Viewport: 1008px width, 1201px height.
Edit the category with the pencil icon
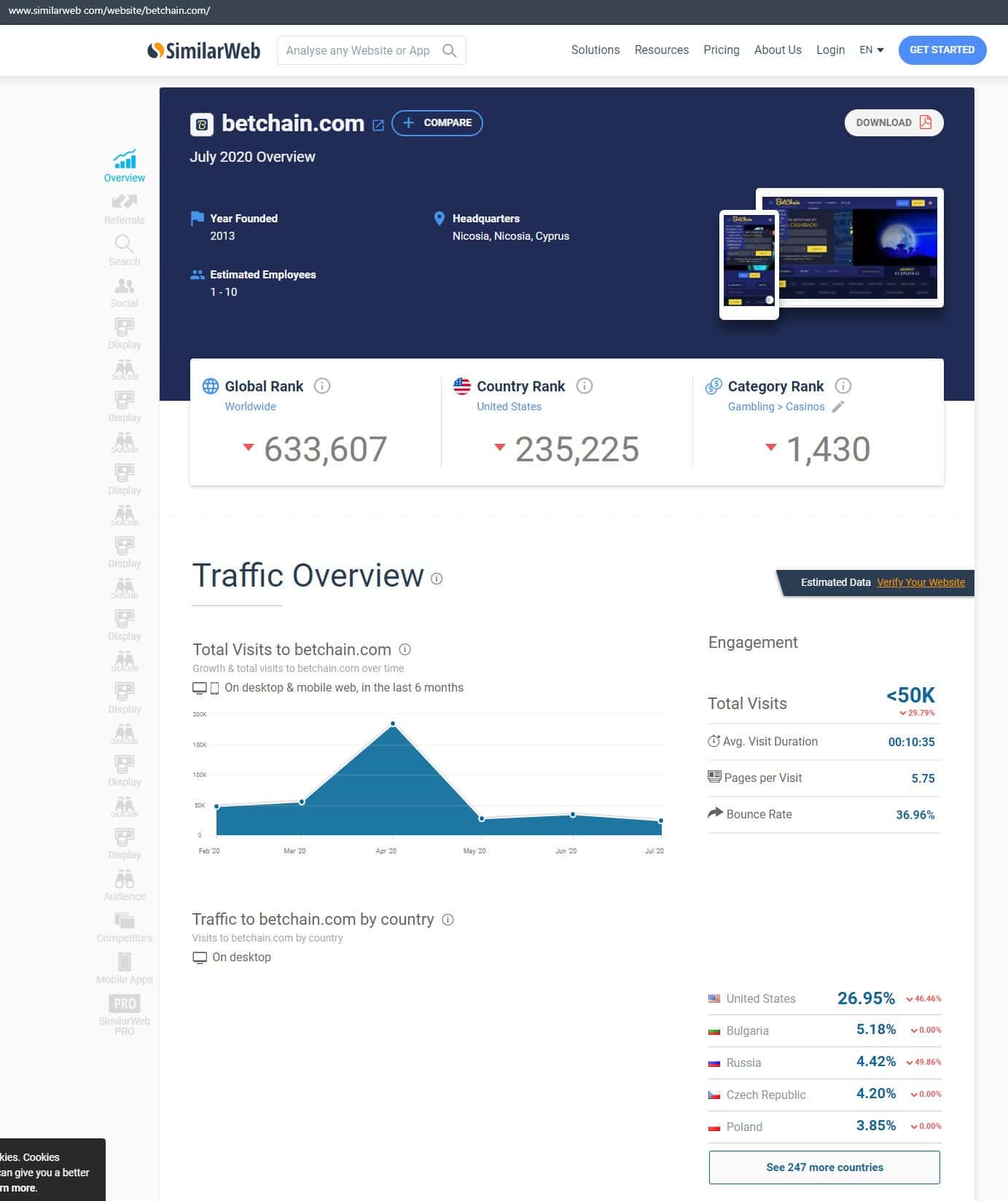pyautogui.click(x=838, y=407)
